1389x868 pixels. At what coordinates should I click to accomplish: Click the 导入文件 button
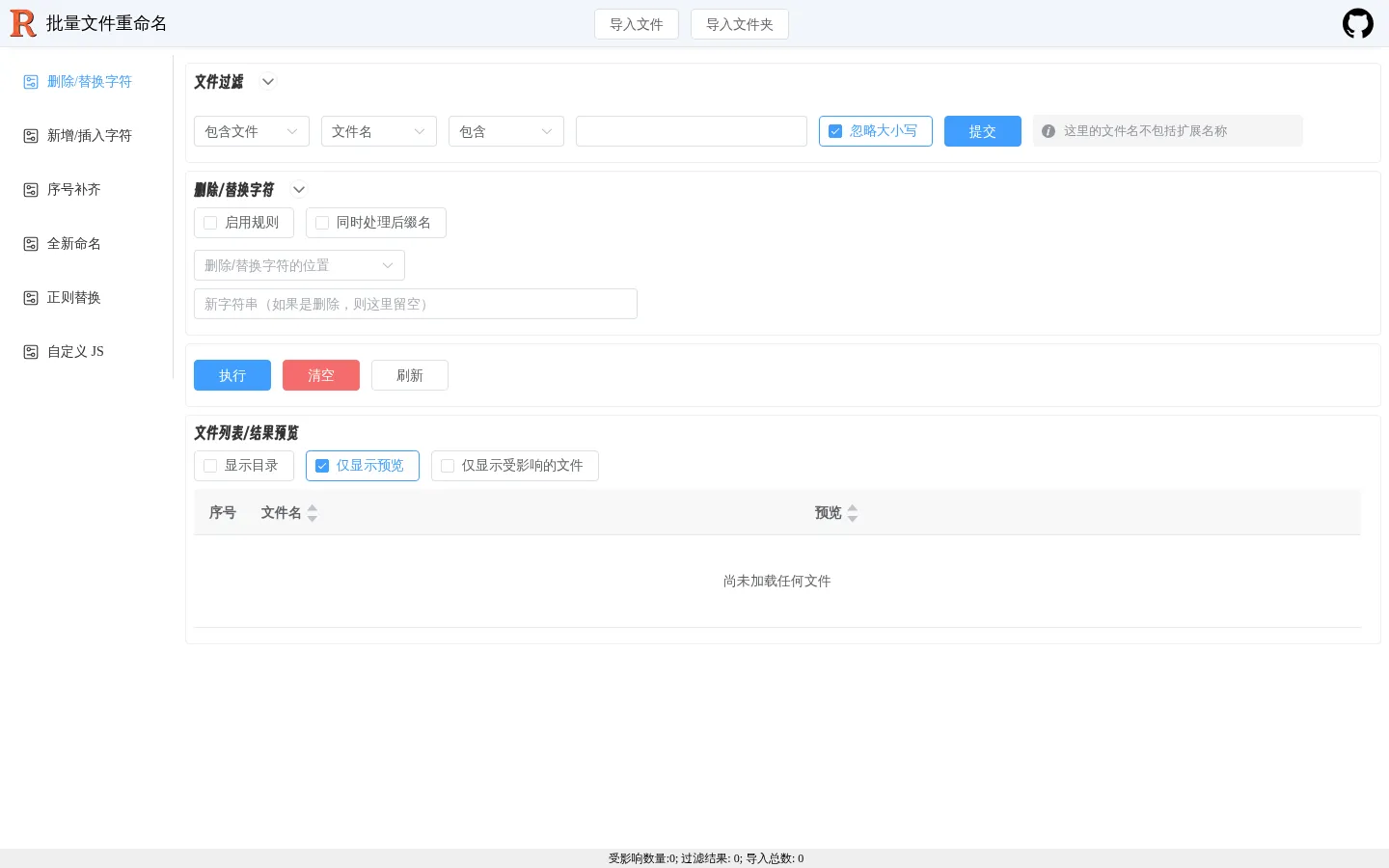coord(637,24)
